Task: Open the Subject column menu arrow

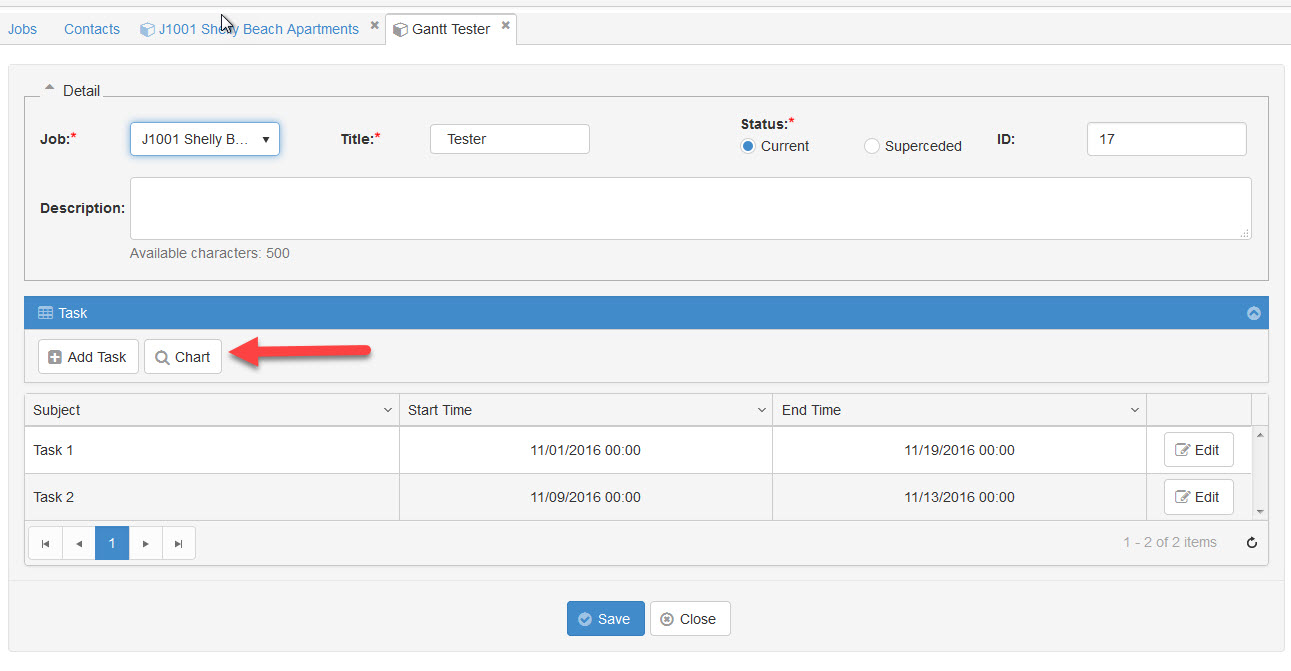Action: pos(388,410)
